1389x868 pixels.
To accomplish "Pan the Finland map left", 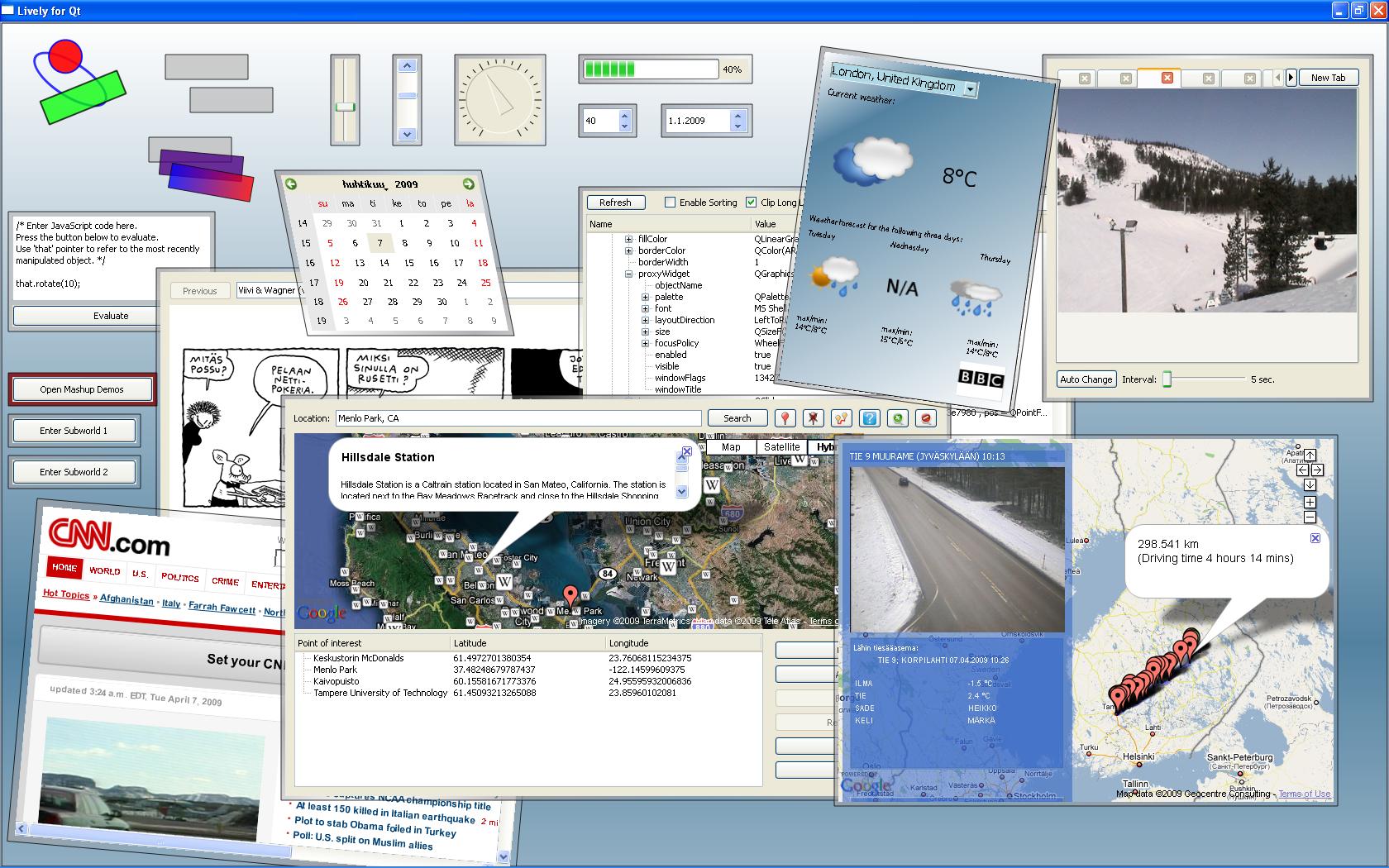I will point(1303,470).
